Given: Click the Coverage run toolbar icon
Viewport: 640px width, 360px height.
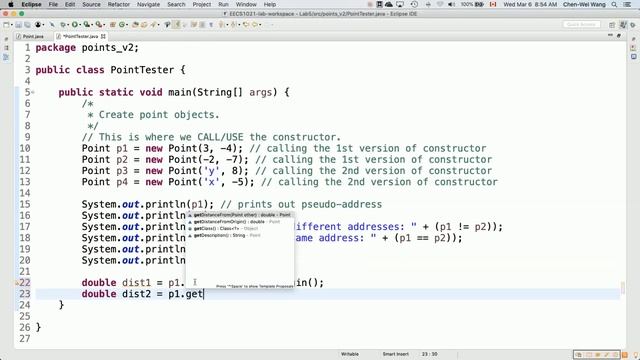Looking at the screenshot, I should tap(87, 25).
